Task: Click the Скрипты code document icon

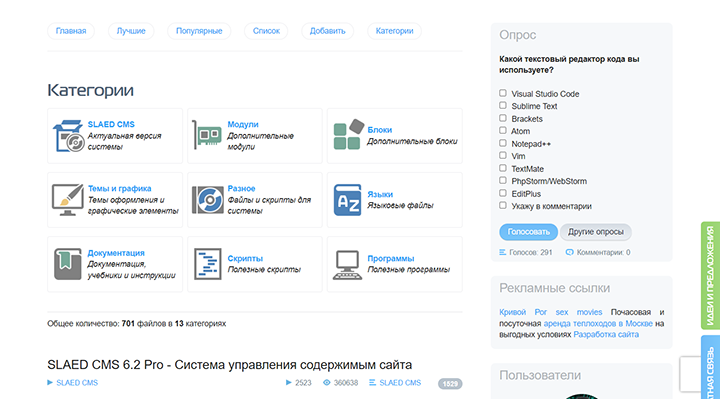Action: click(x=208, y=264)
